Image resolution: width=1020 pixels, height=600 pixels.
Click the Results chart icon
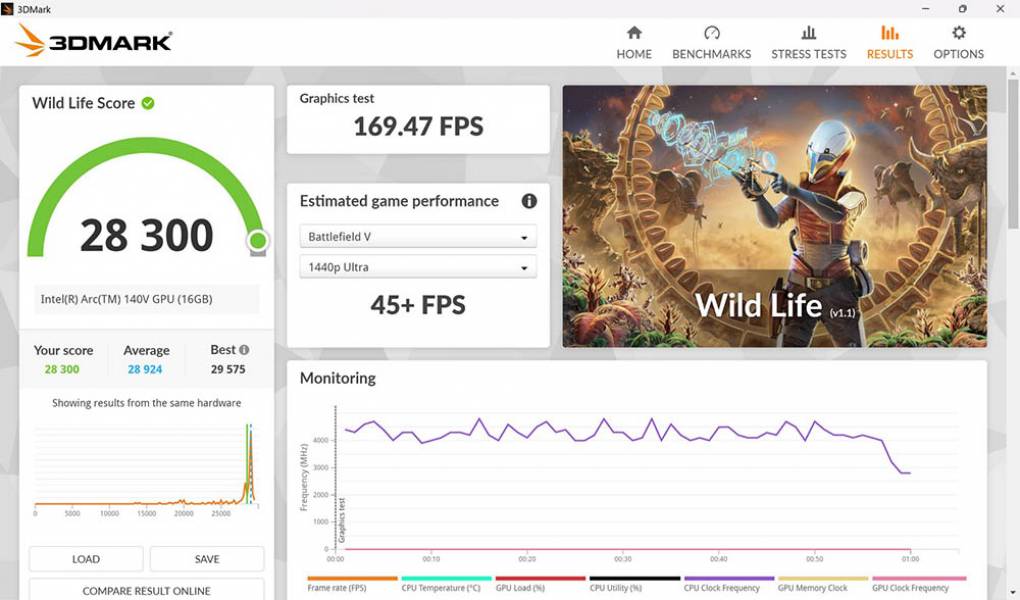(889, 33)
